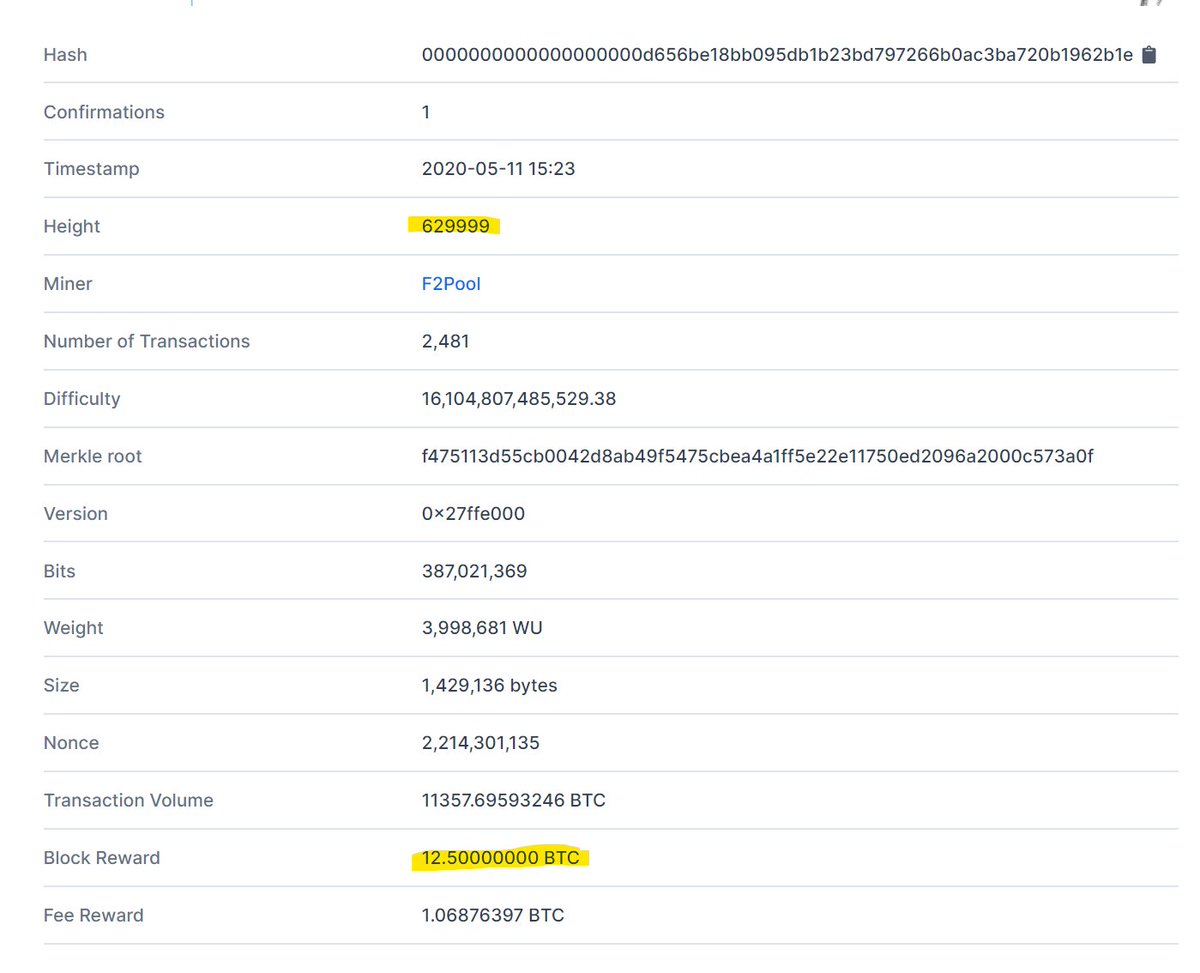Select transaction volume 11357.69593246 BTC
Image resolution: width=1200 pixels, height=973 pixels.
click(x=514, y=800)
